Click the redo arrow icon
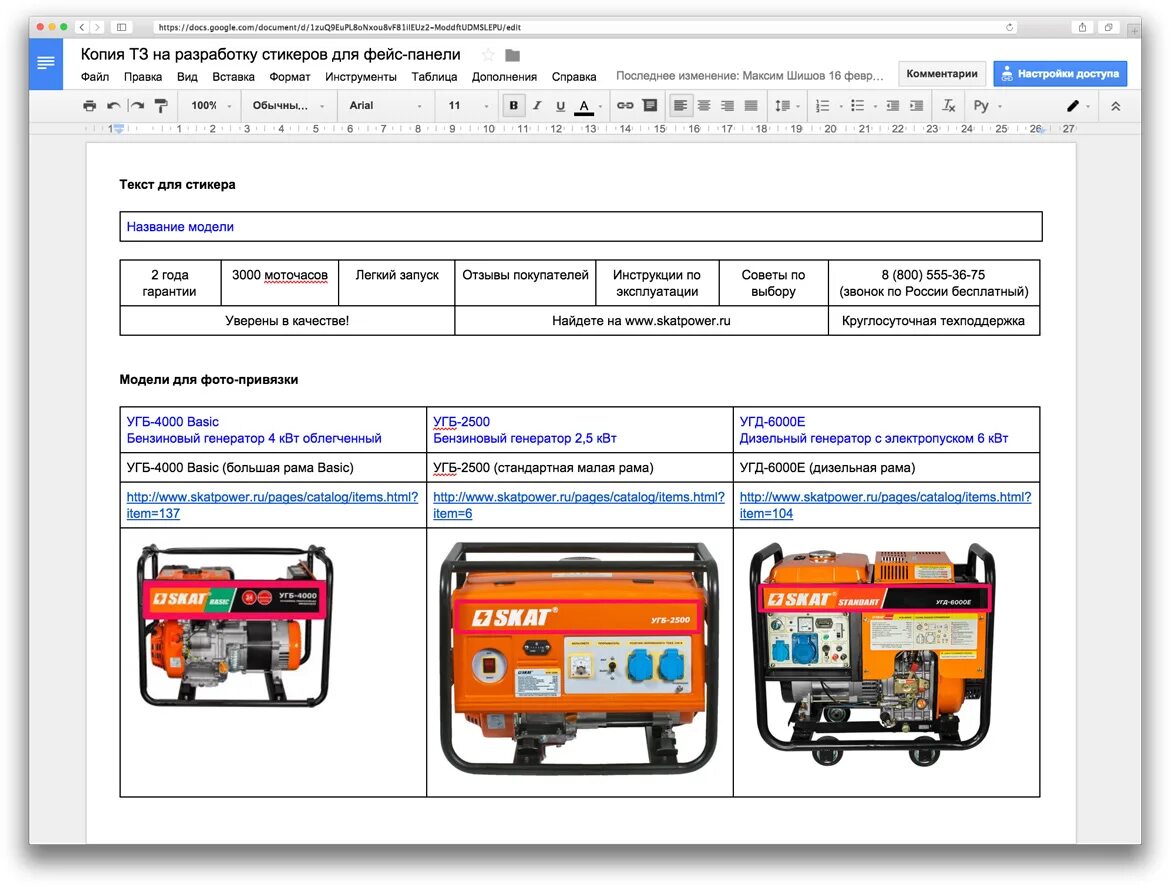Viewport: 1170px width, 886px height. [x=137, y=106]
